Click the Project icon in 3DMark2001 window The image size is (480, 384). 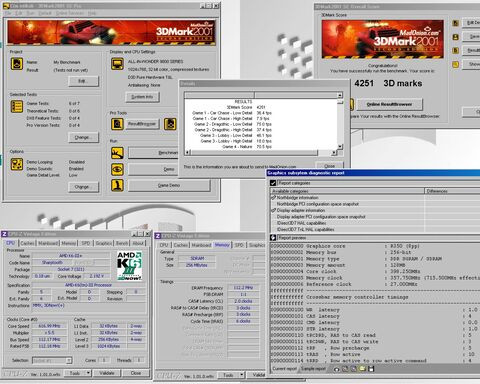point(17,64)
